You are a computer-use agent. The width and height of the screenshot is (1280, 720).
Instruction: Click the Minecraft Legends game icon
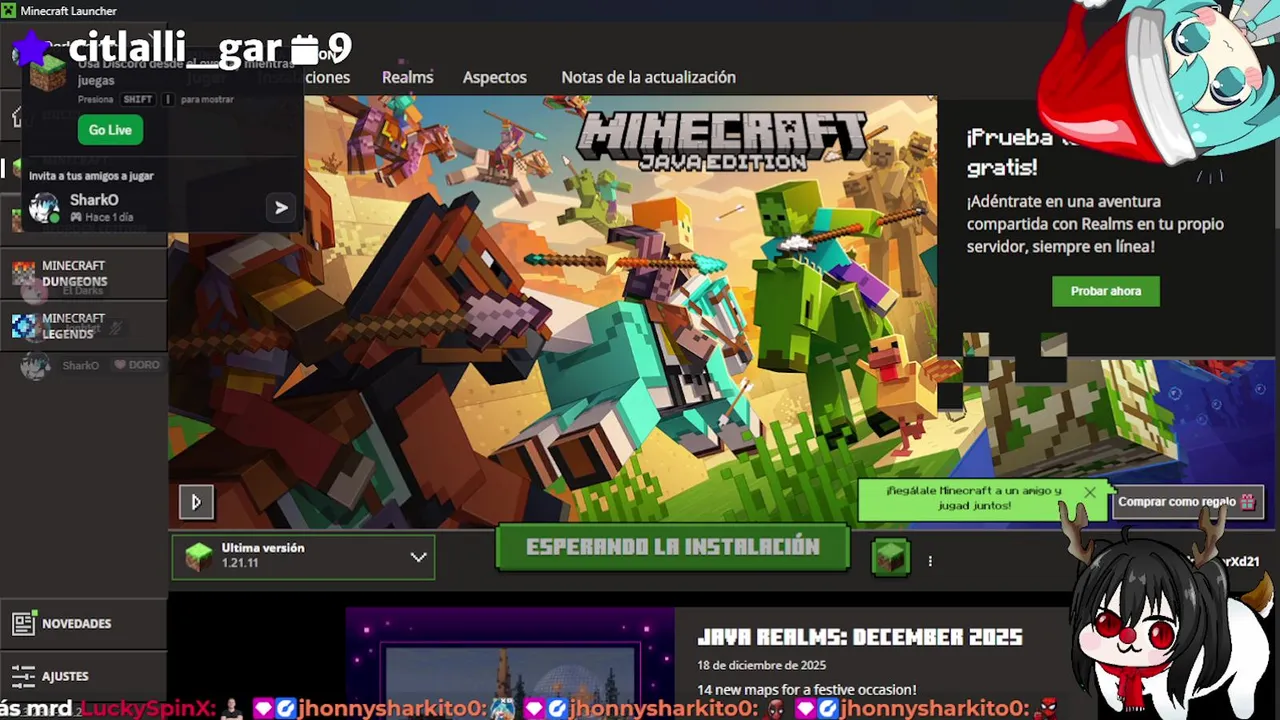[x=24, y=326]
